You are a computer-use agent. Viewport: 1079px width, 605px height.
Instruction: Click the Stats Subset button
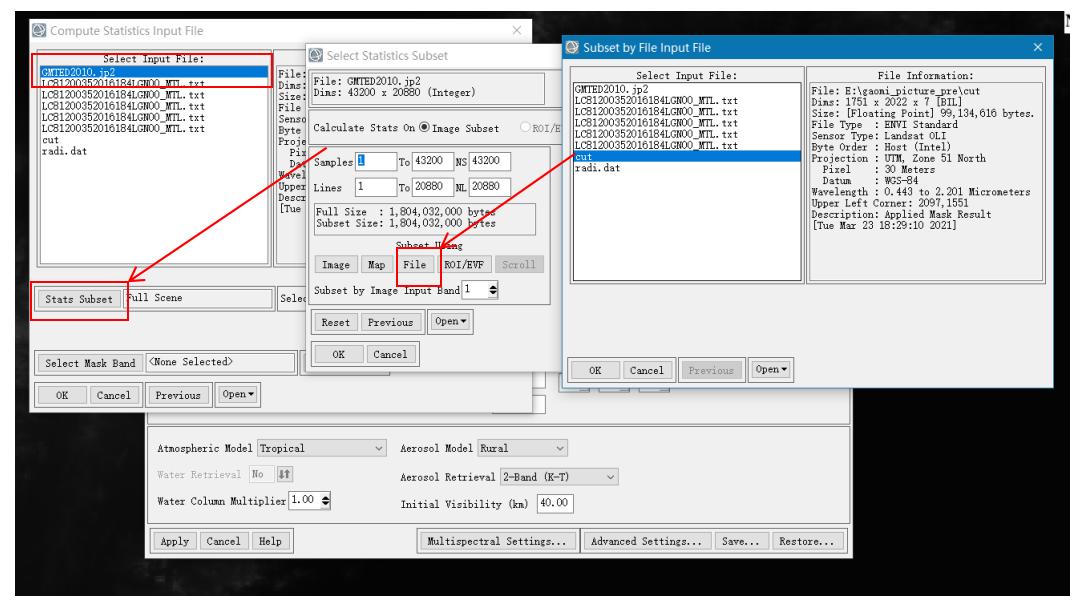point(78,299)
